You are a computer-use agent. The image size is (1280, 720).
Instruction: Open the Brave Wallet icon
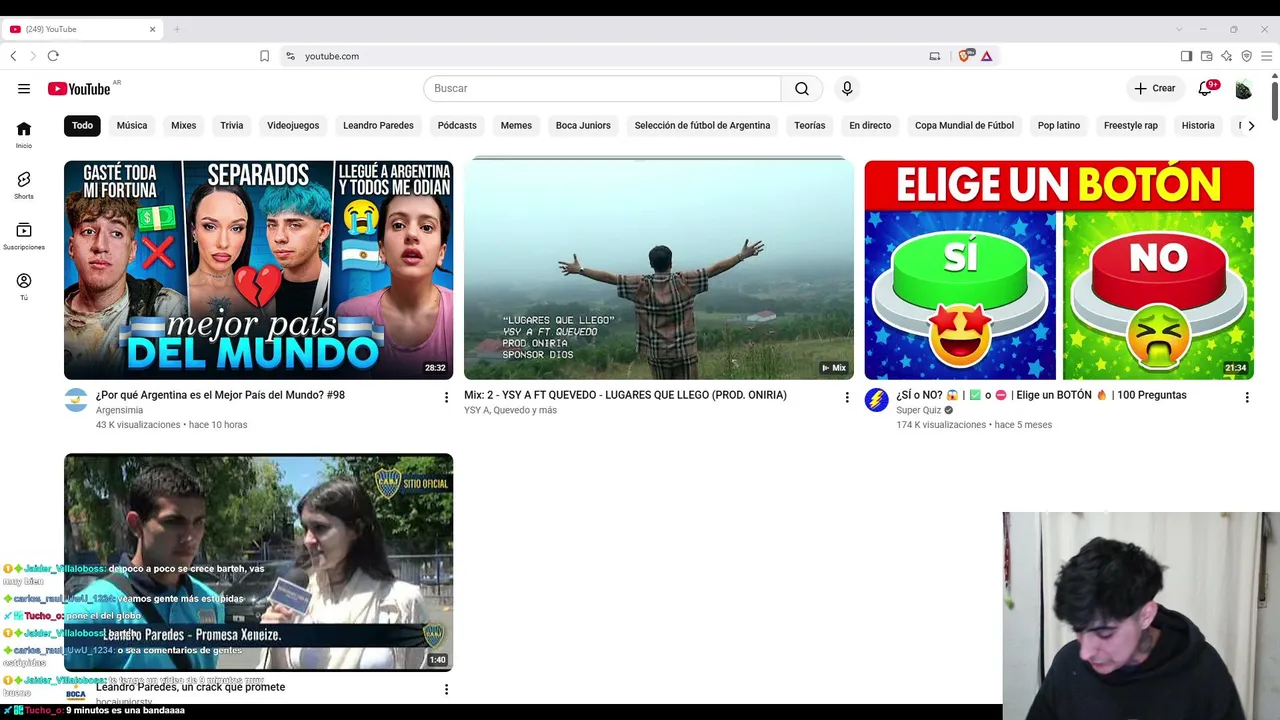[x=1206, y=56]
